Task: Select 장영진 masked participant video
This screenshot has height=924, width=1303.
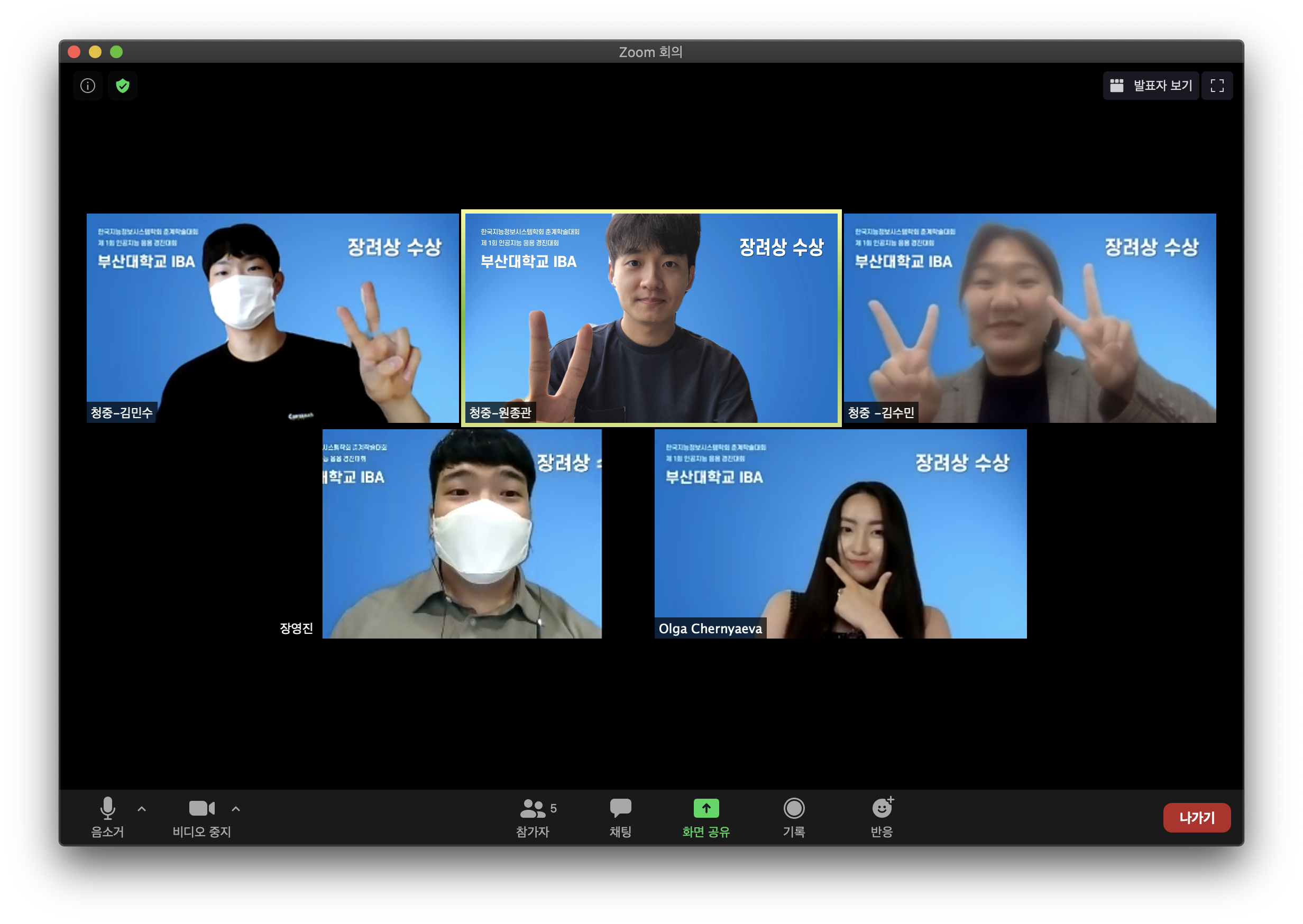Action: [462, 534]
